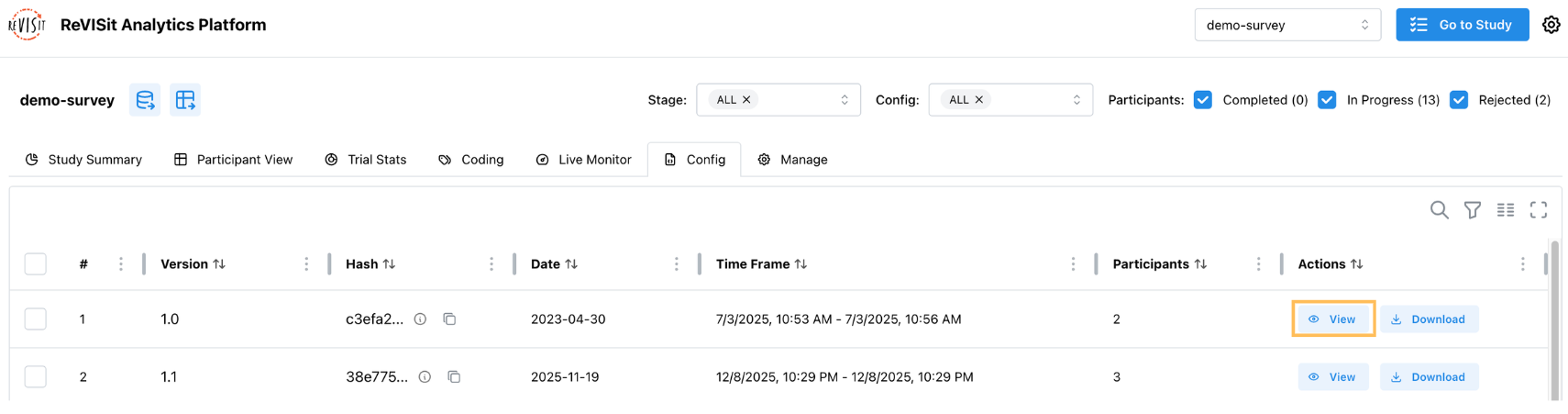Click the demo-survey heading text
The width and height of the screenshot is (1568, 414).
pyautogui.click(x=67, y=100)
